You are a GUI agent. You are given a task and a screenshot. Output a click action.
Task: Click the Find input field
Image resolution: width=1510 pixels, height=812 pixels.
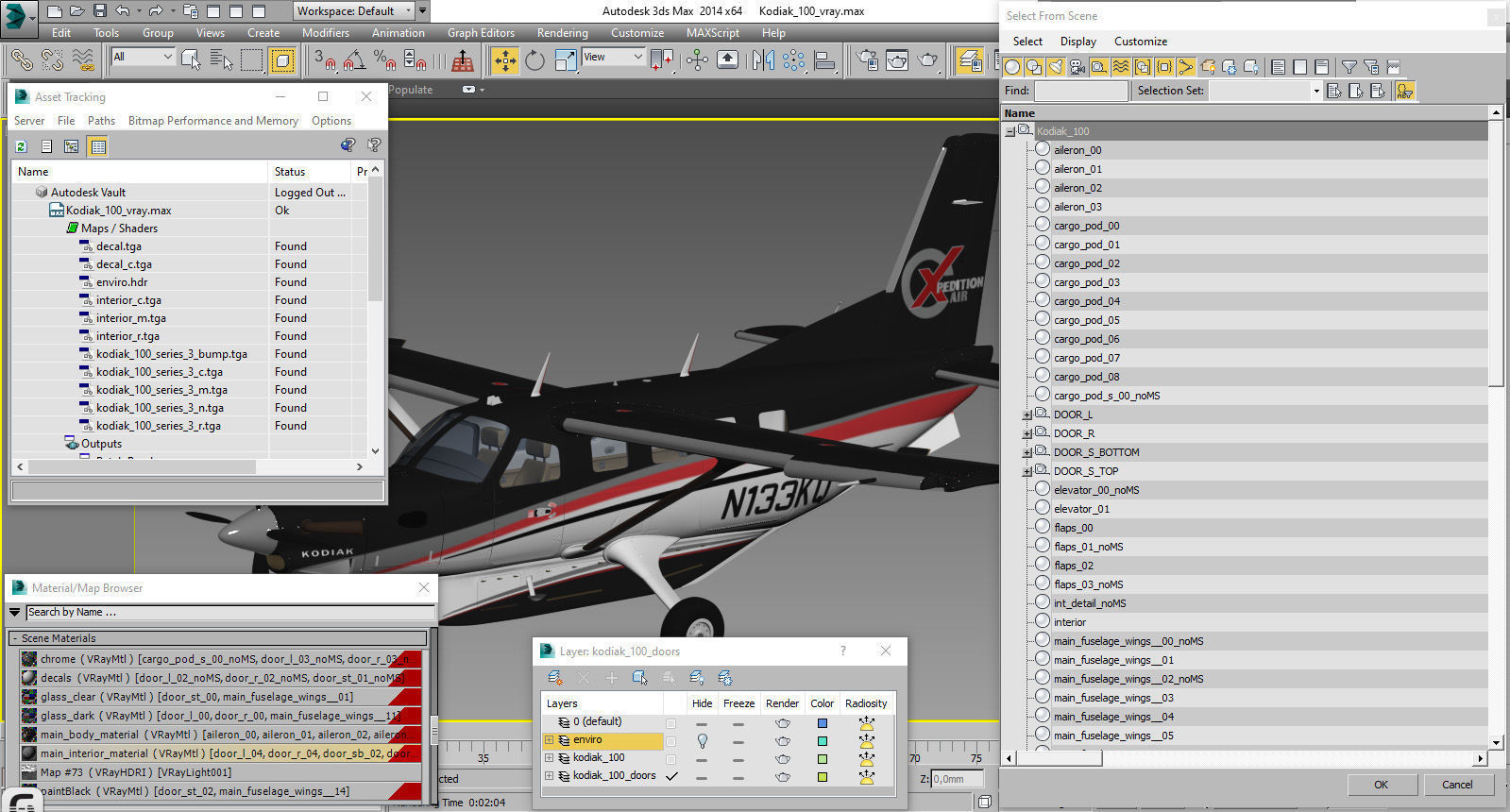[x=1080, y=91]
